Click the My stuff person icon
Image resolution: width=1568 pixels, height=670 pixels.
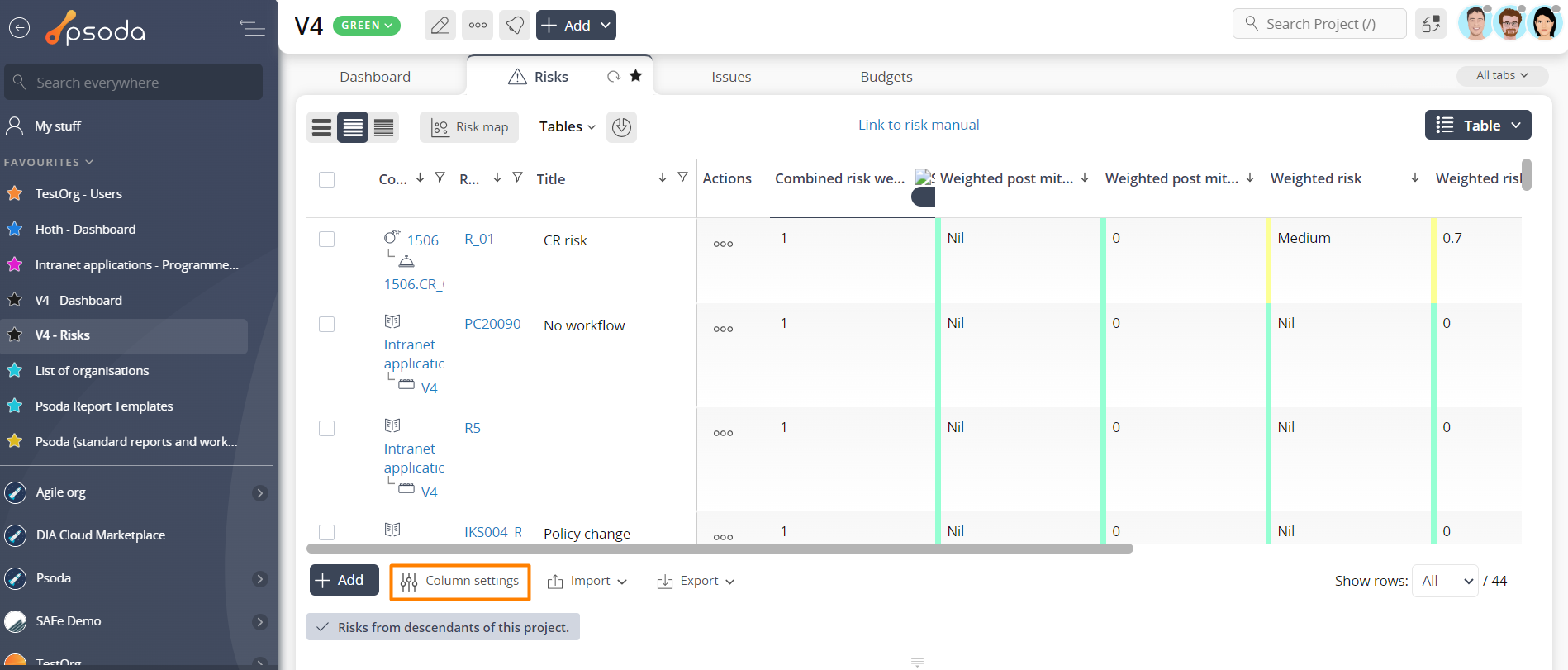point(15,126)
